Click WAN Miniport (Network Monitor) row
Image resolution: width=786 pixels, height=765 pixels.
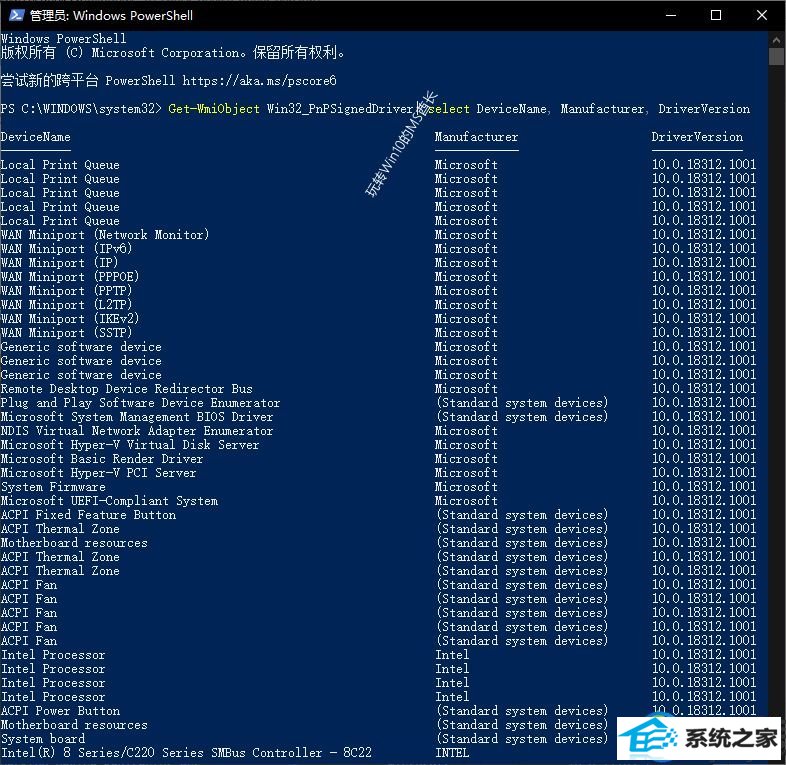click(x=105, y=235)
